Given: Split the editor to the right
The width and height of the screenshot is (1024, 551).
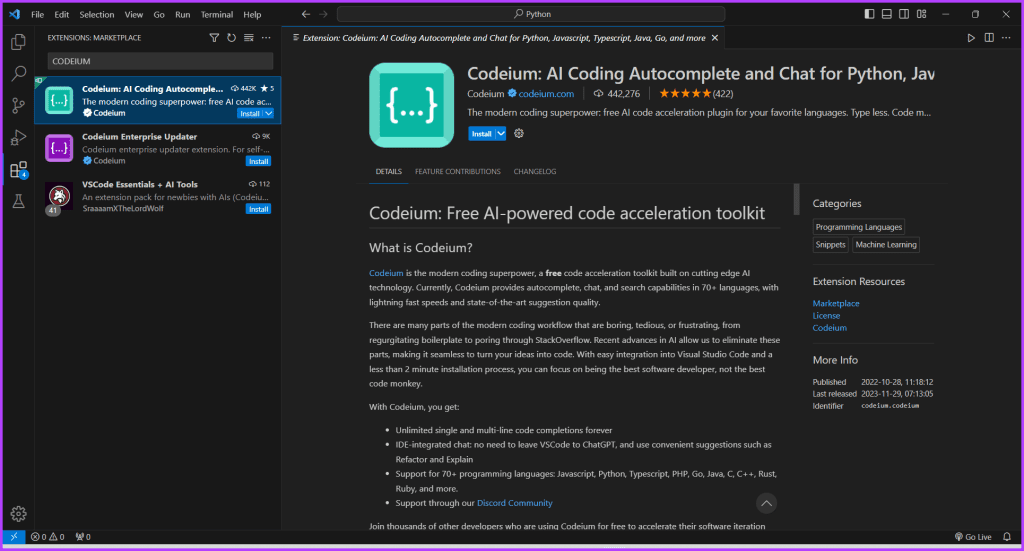Looking at the screenshot, I should [989, 38].
